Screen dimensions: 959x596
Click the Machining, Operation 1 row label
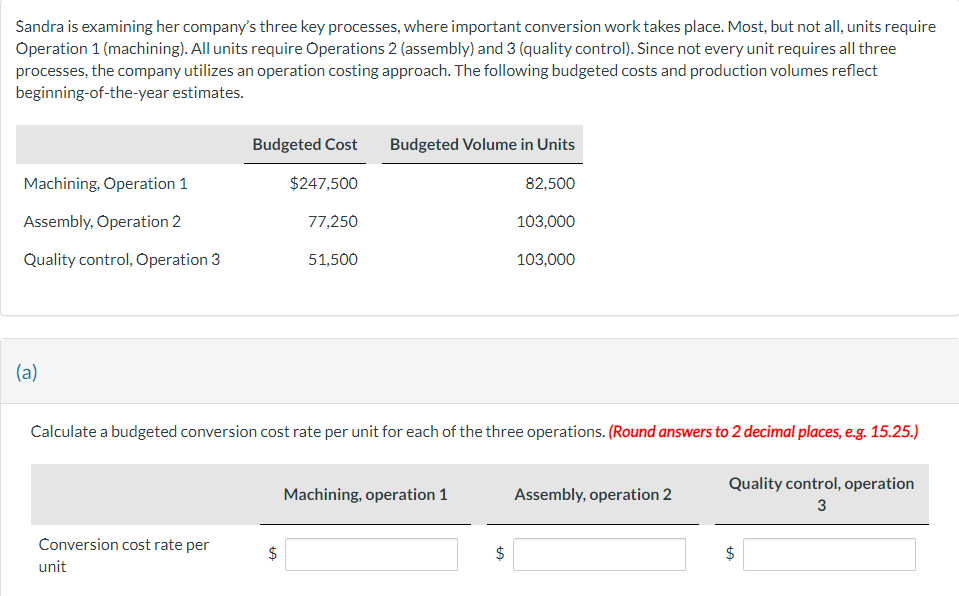(x=105, y=184)
